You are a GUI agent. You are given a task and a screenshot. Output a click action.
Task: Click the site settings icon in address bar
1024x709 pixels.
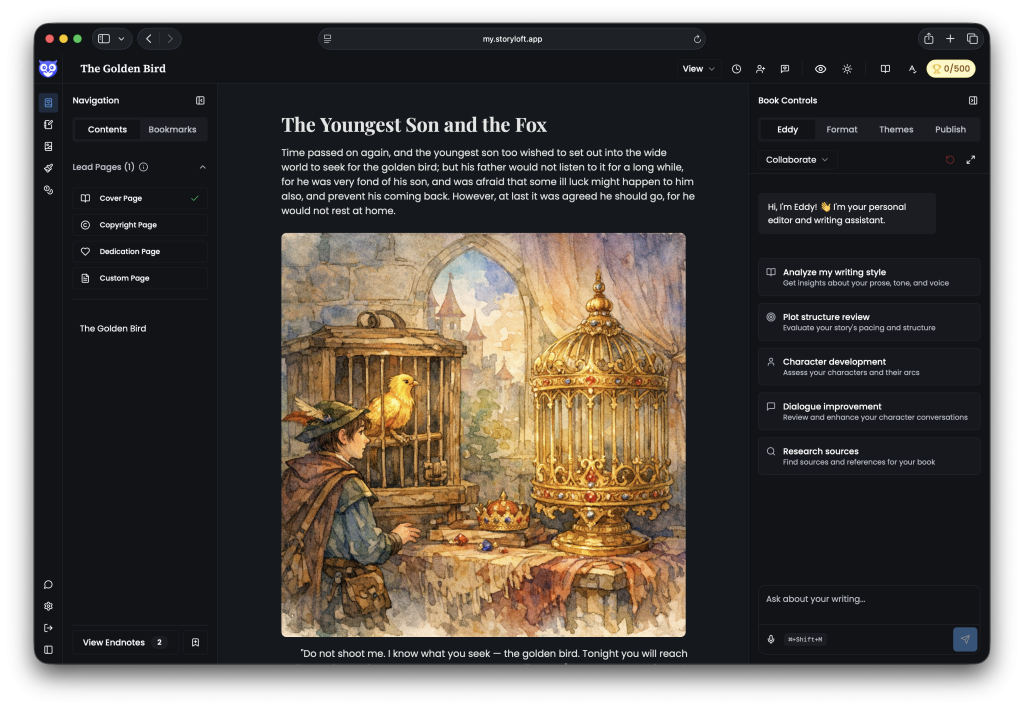tap(328, 39)
